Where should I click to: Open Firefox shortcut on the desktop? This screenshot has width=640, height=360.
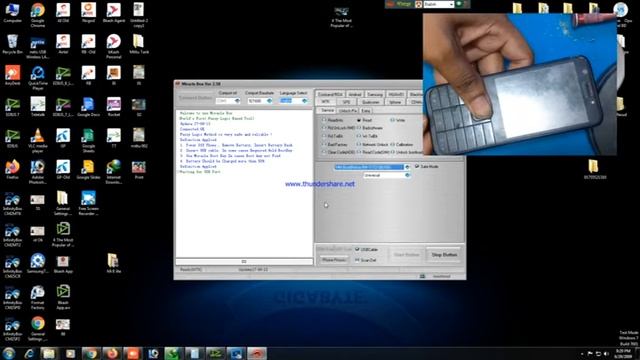[12, 170]
